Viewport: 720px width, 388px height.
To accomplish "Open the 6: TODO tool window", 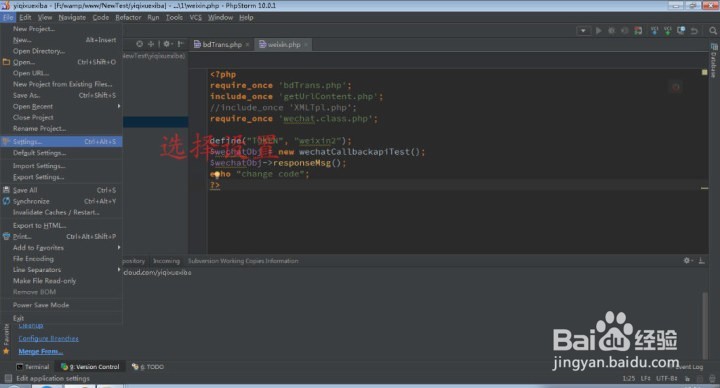I will (x=148, y=366).
